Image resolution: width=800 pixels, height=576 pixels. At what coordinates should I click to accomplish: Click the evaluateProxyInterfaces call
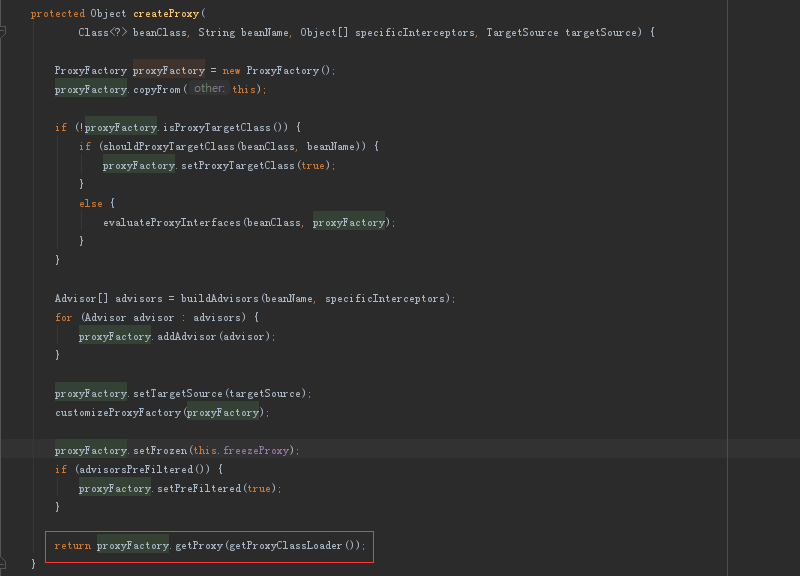tap(172, 223)
